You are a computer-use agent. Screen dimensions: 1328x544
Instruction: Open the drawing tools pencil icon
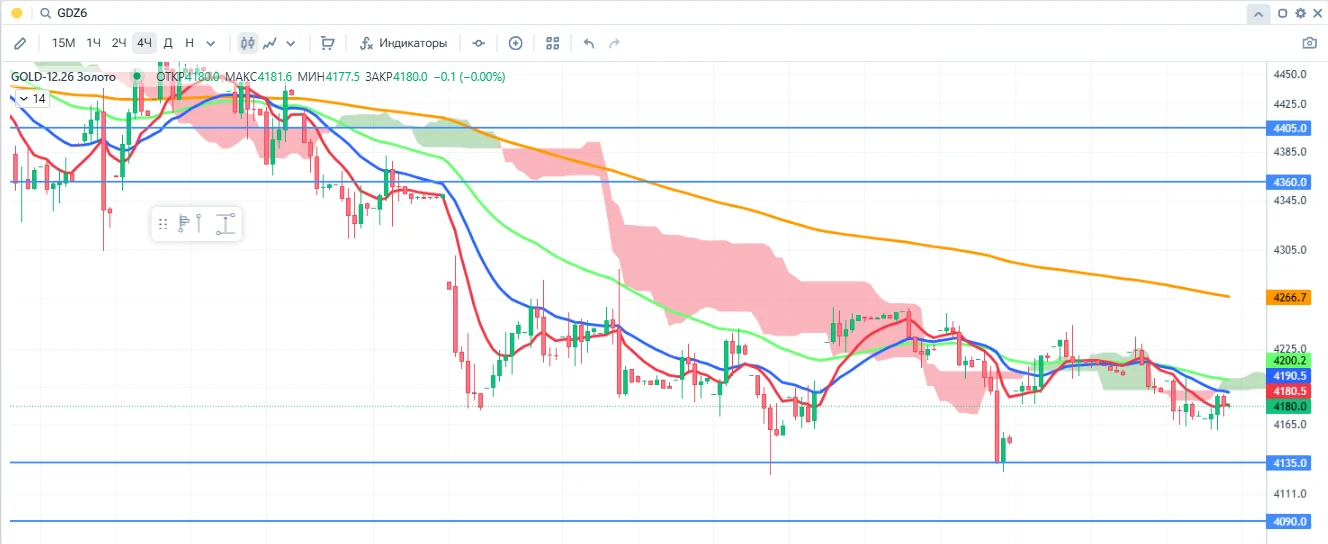[20, 43]
